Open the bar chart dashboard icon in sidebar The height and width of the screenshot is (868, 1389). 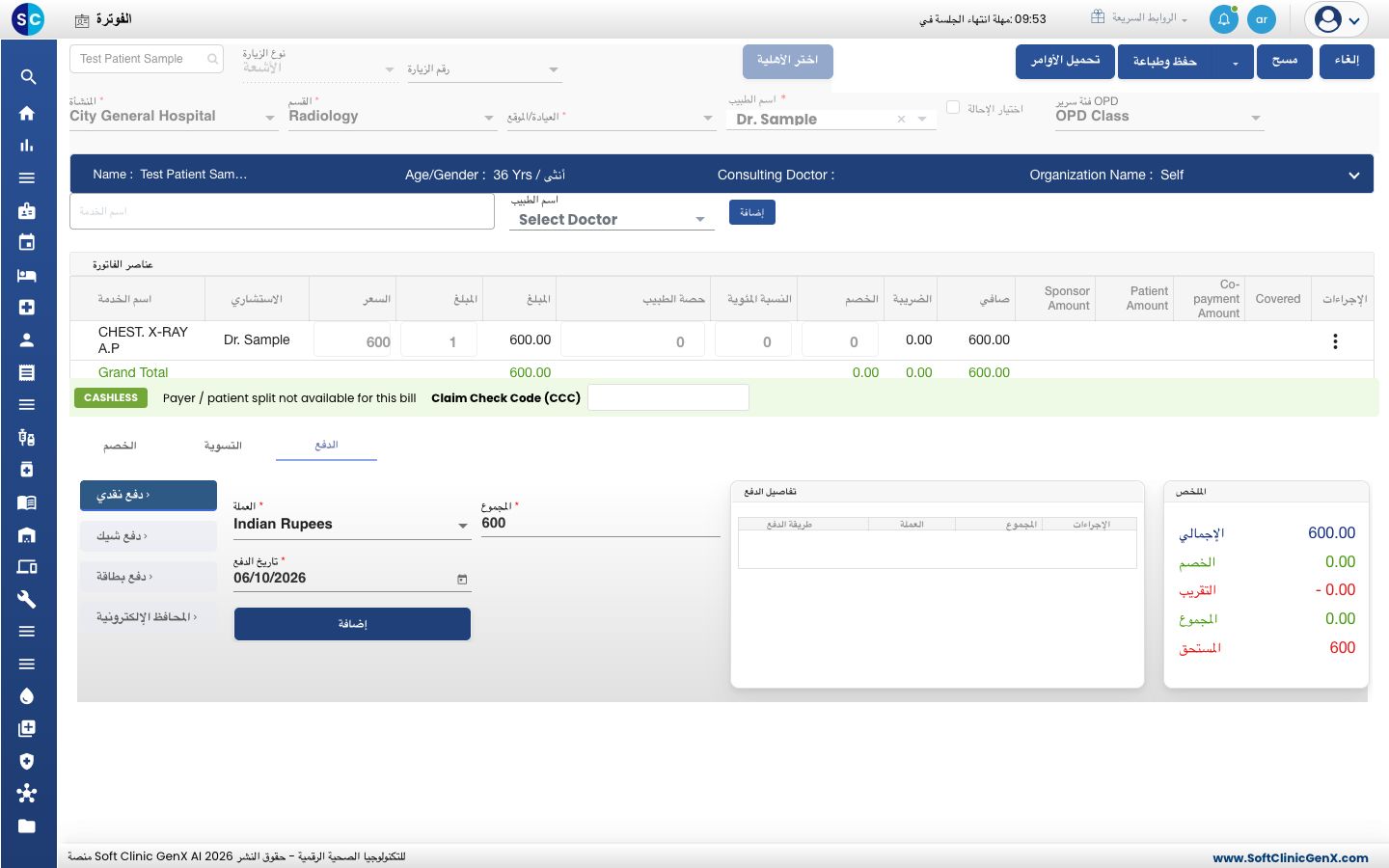[x=27, y=146]
